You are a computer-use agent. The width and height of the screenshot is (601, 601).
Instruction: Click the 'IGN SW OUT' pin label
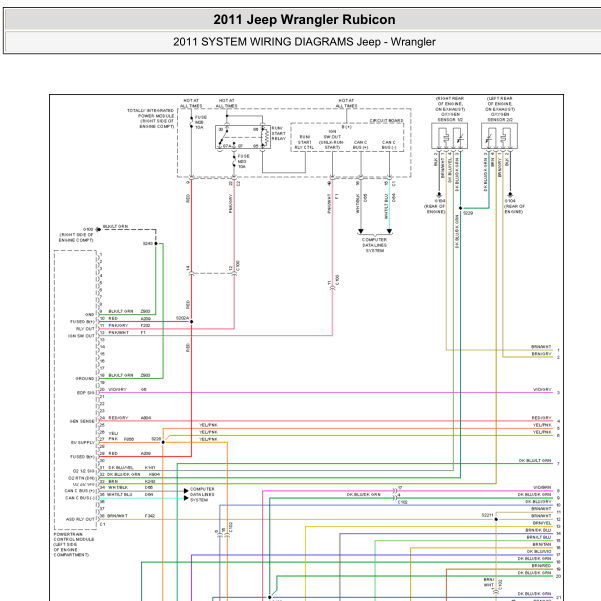[x=81, y=336]
